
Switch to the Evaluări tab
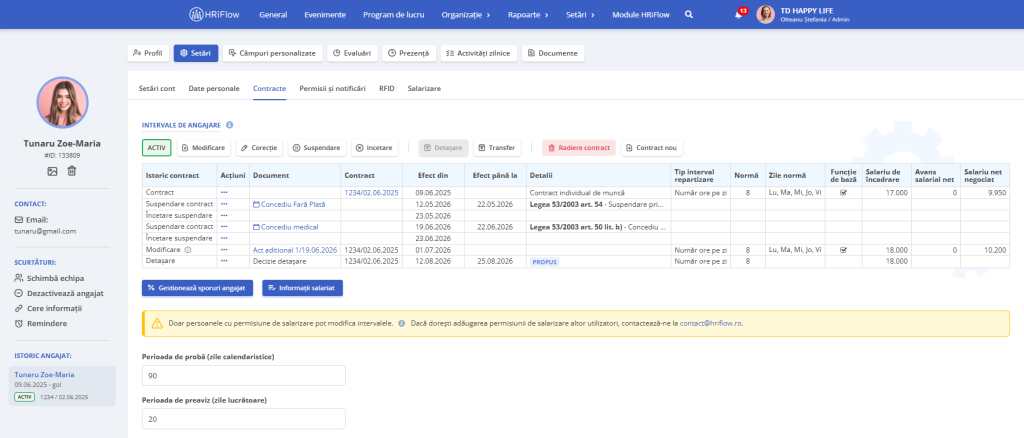click(352, 54)
